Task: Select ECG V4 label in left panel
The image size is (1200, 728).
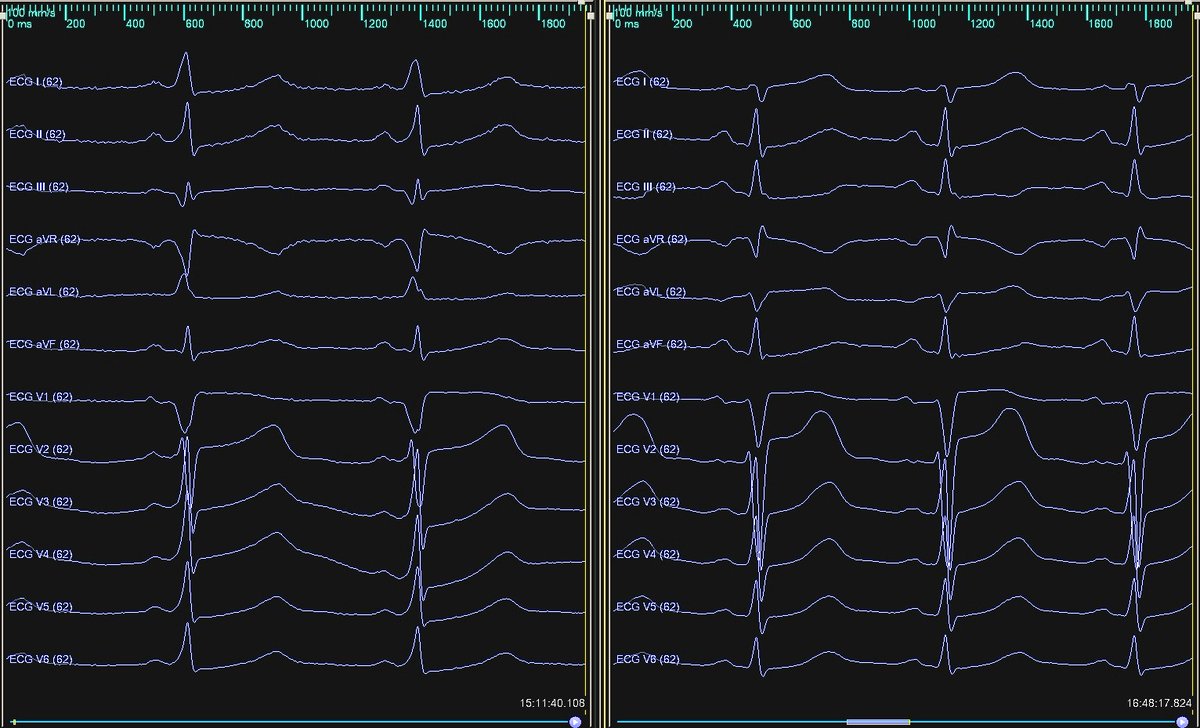Action: click(40, 554)
